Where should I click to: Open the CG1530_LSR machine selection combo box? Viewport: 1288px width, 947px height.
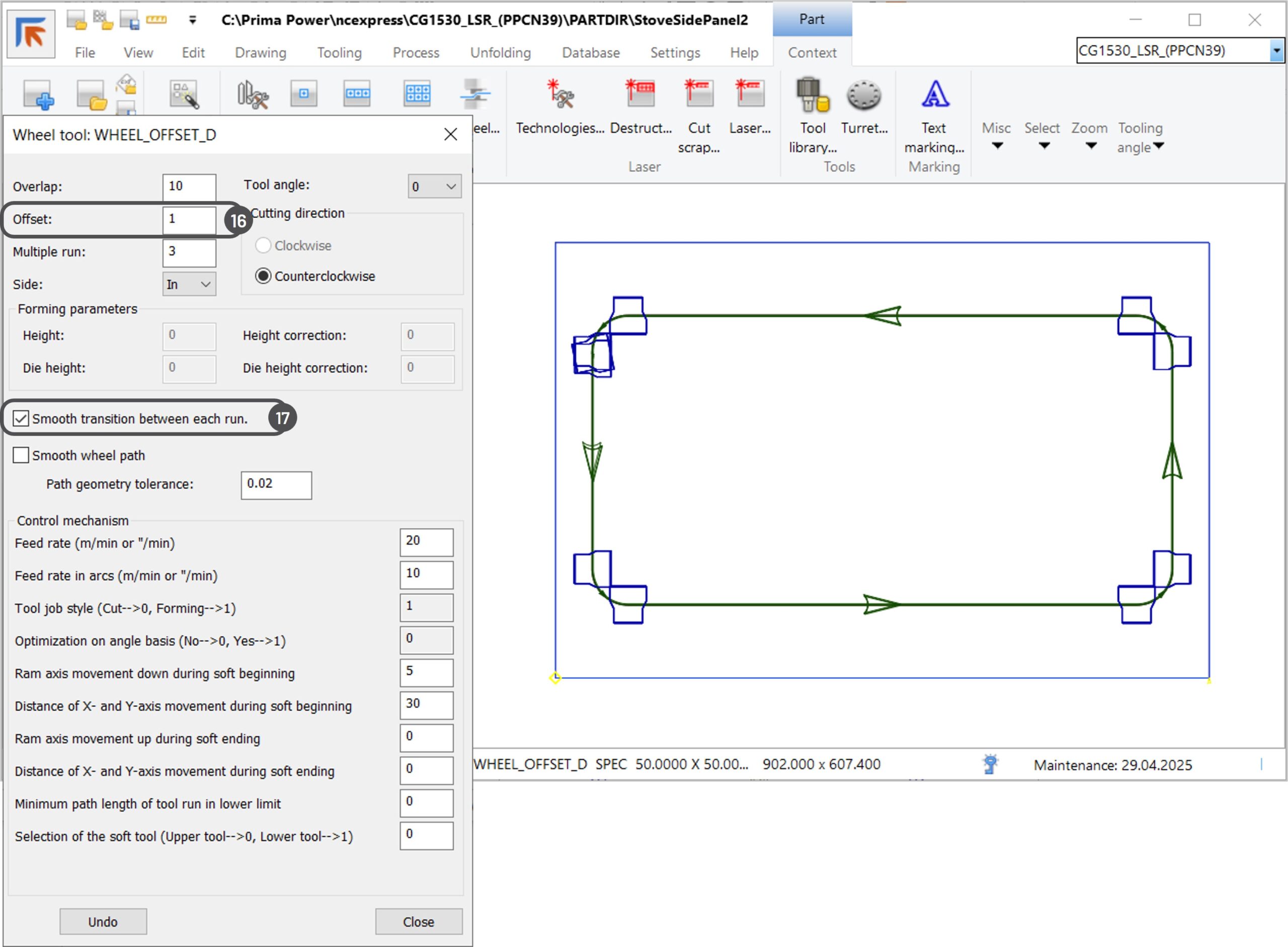(x=1276, y=50)
